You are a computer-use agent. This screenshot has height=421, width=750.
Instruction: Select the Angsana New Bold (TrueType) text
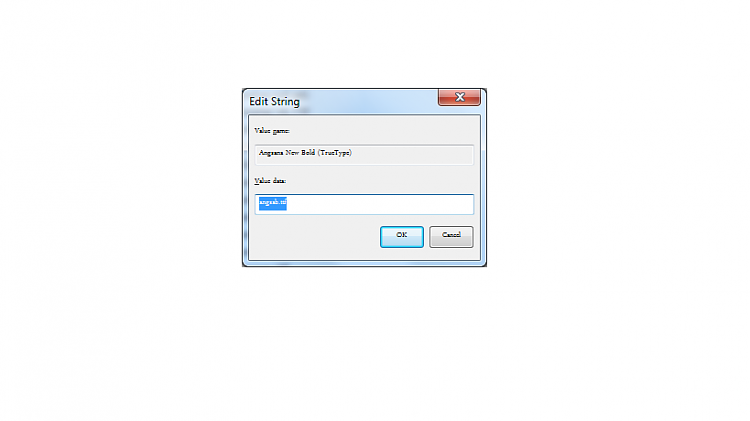coord(305,153)
